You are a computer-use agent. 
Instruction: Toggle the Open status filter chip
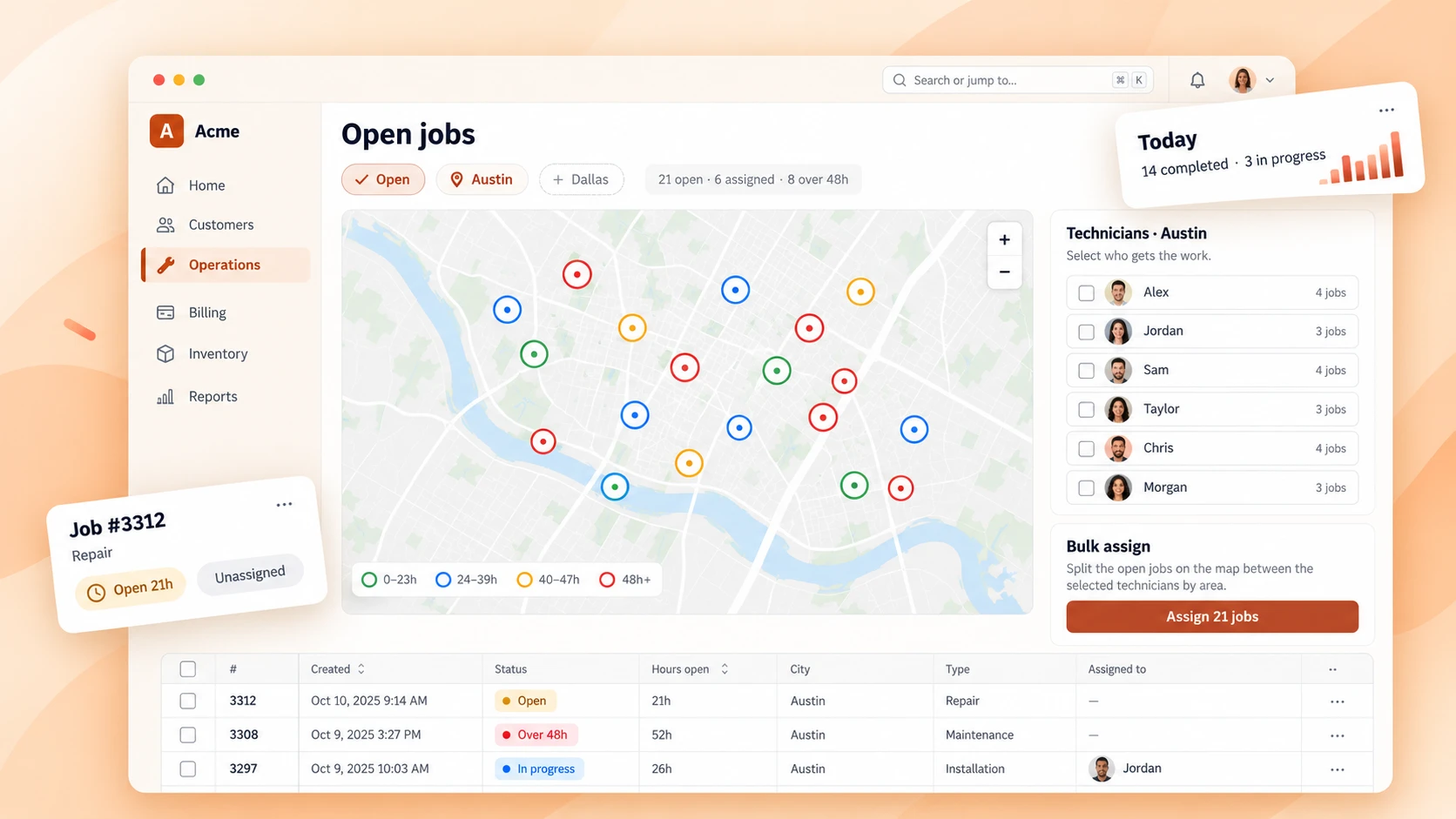(x=383, y=179)
